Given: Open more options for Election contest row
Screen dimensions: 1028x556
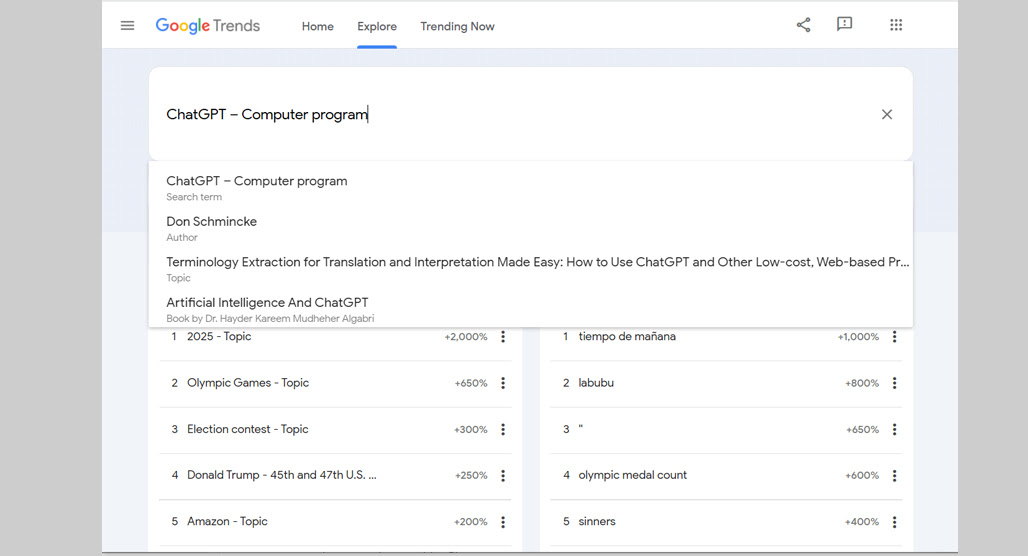Looking at the screenshot, I should coord(503,429).
